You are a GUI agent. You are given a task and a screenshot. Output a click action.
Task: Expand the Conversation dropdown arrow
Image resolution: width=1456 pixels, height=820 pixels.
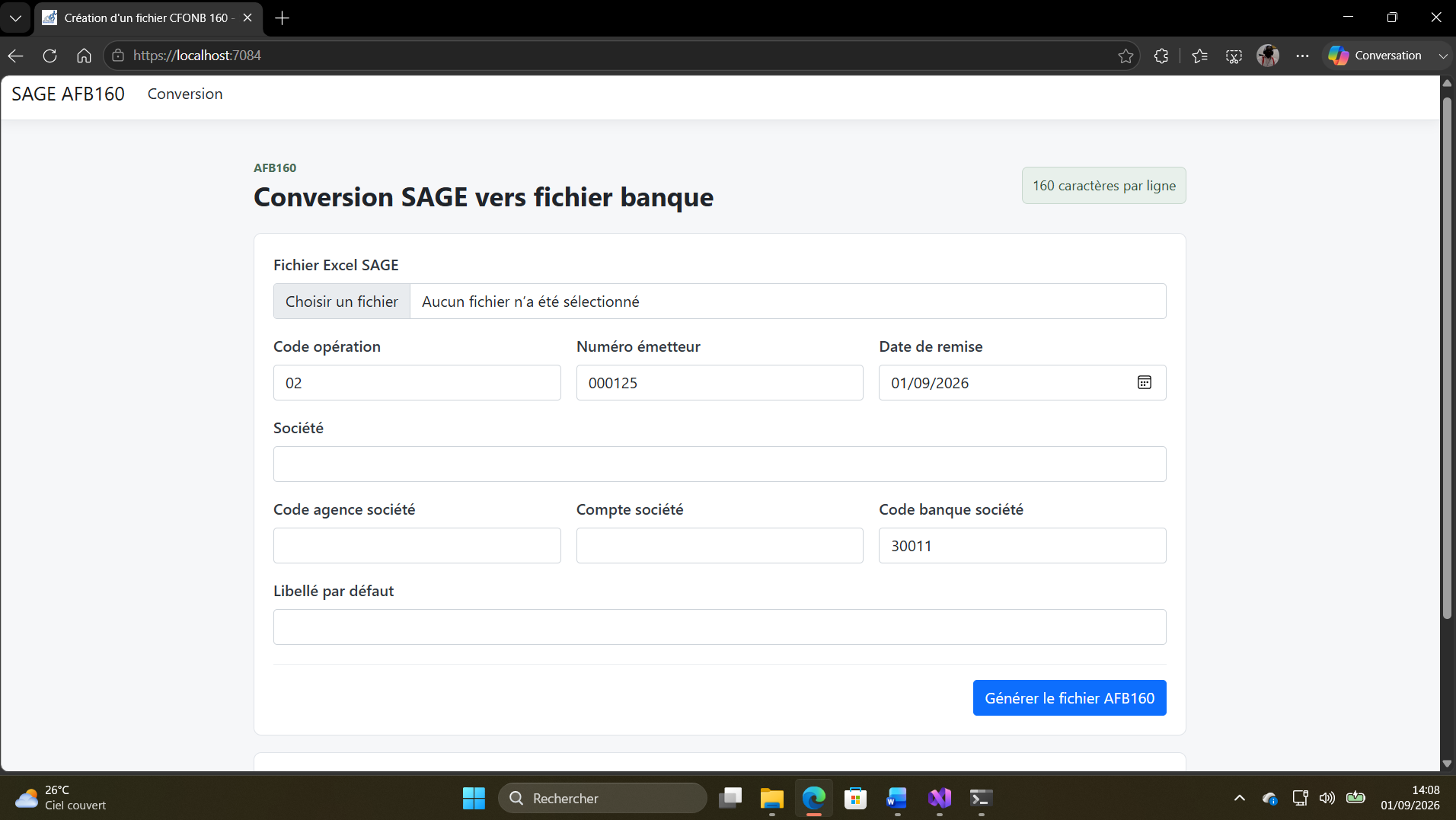1442,56
